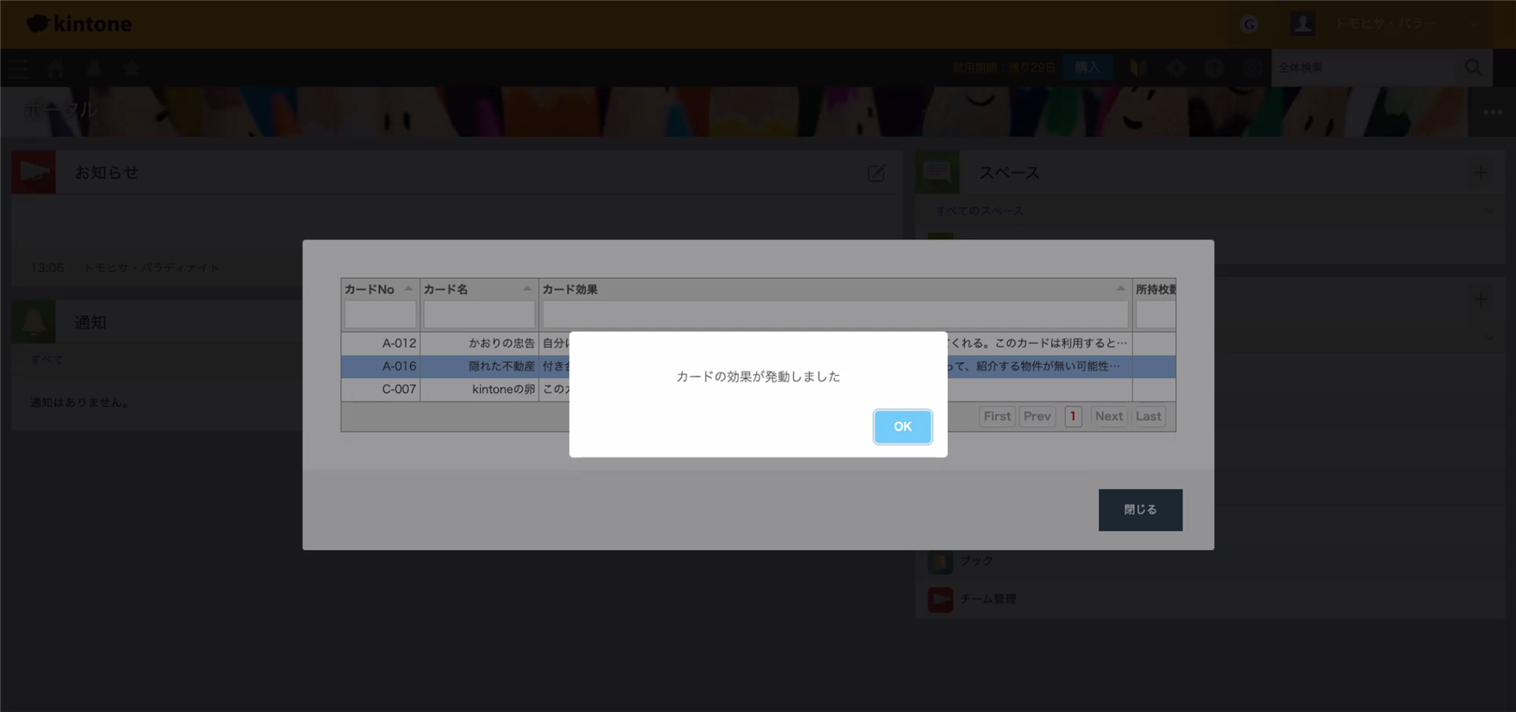Open notifications via the navigation bar bell icon

point(94,68)
